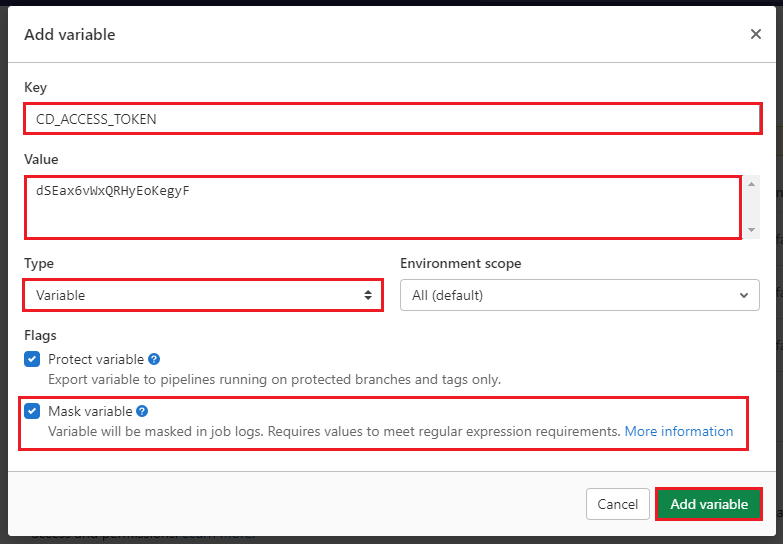Click the Type selector's up-down arrows
This screenshot has height=544, width=783.
(x=368, y=295)
